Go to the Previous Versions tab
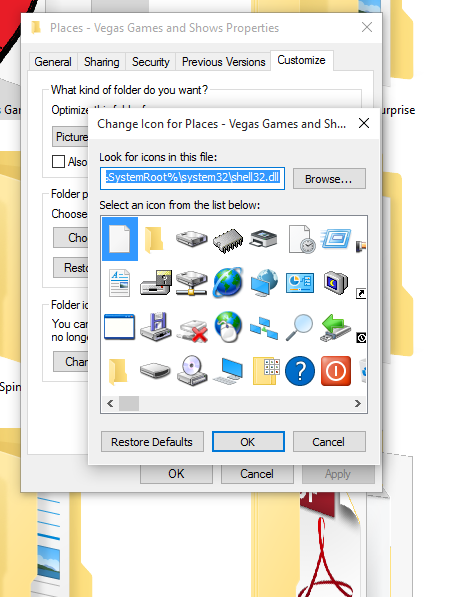The height and width of the screenshot is (614, 464). (223, 62)
